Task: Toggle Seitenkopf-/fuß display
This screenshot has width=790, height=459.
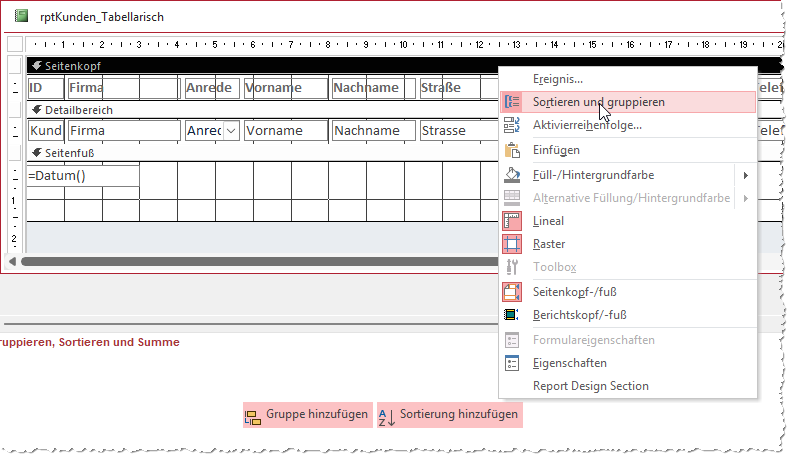Action: point(512,292)
